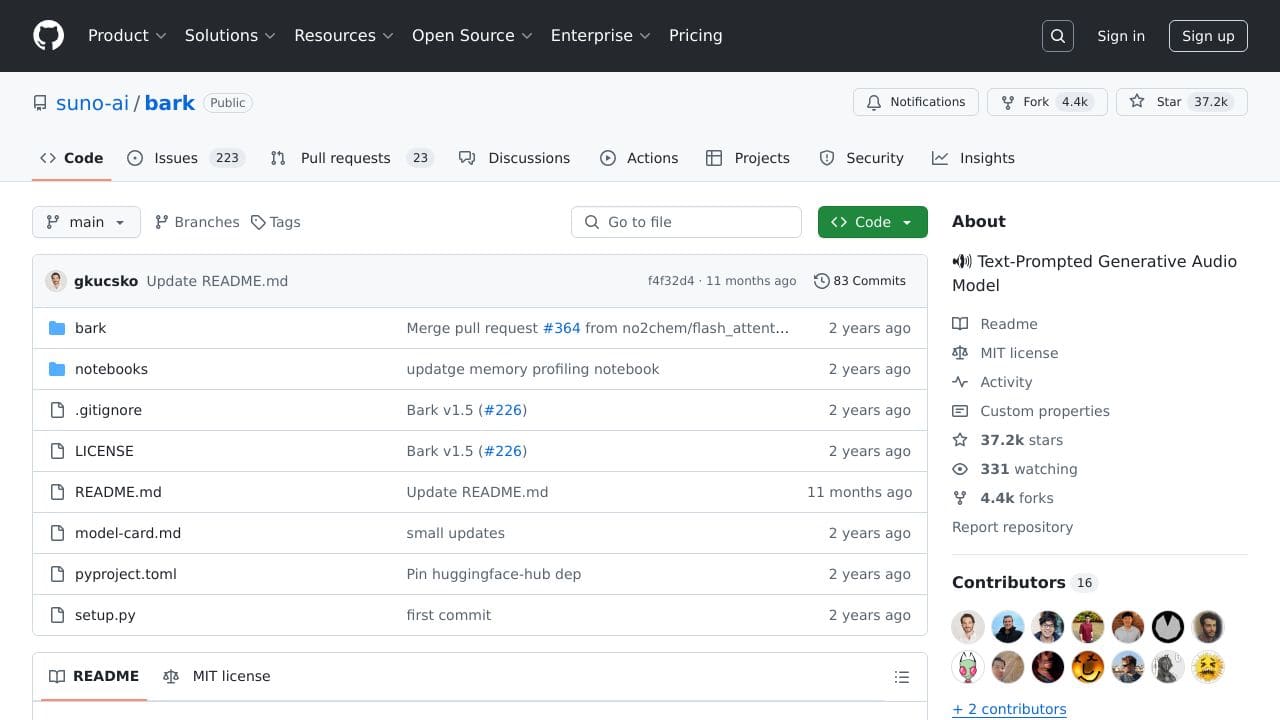Viewport: 1280px width, 720px height.
Task: Open Custom properties in About sidebar
Action: (1031, 411)
